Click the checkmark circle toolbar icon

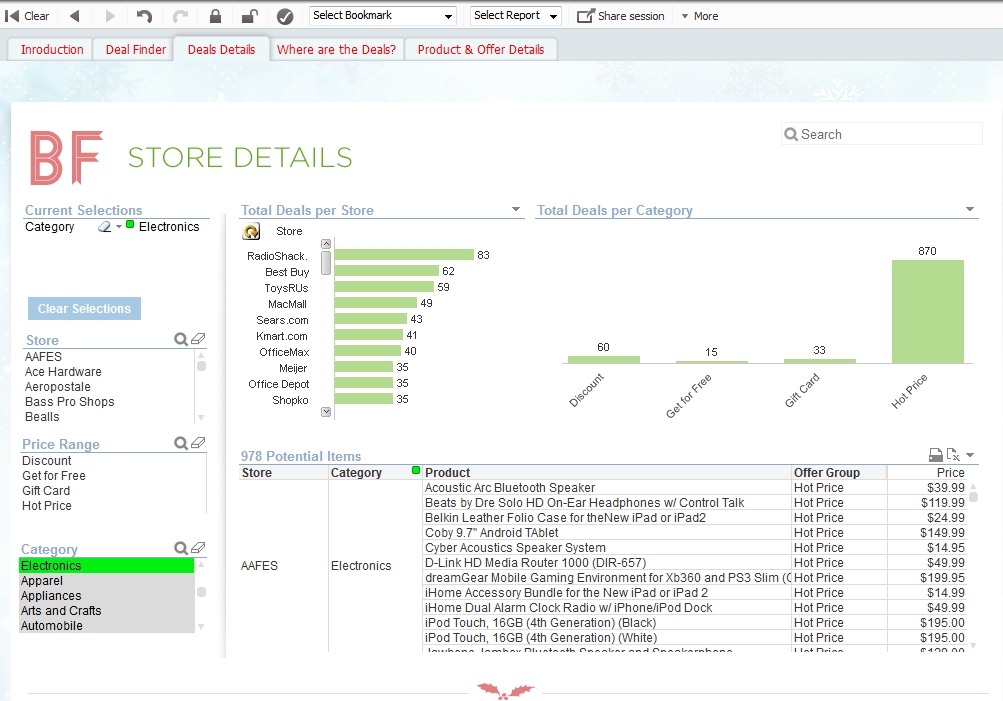[285, 17]
